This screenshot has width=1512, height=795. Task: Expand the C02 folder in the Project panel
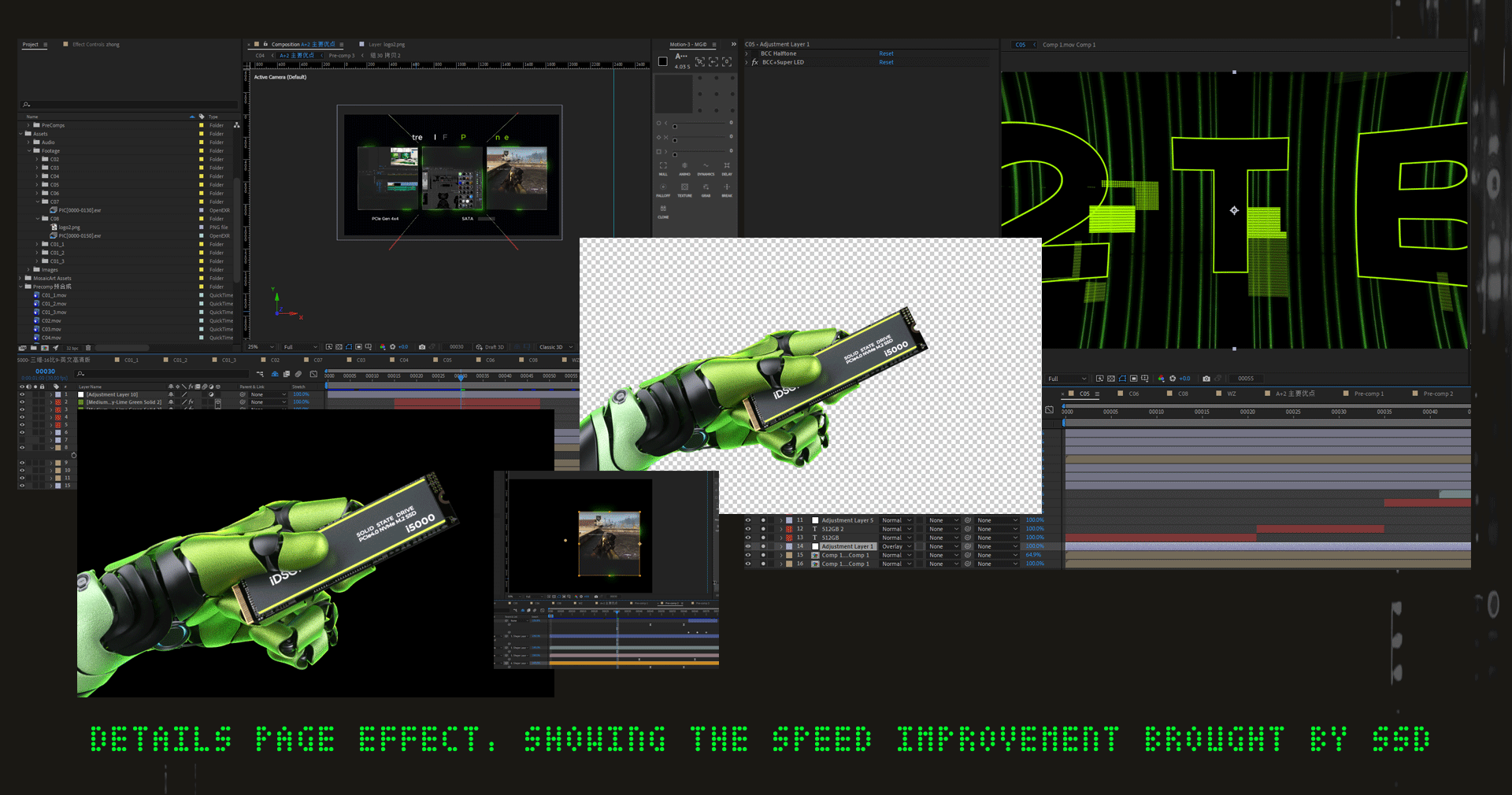tap(37, 159)
